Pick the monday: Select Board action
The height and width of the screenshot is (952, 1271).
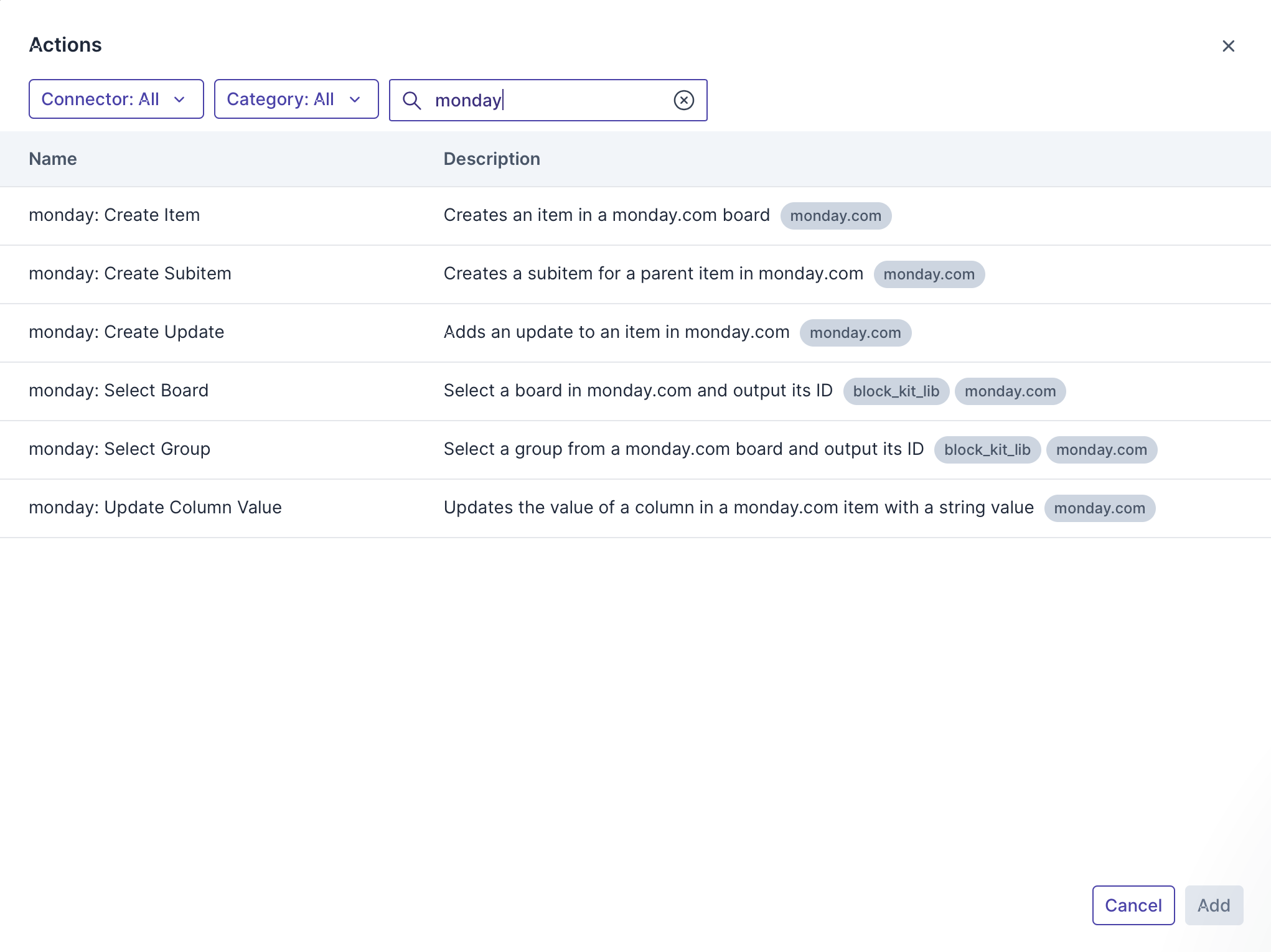click(x=119, y=391)
